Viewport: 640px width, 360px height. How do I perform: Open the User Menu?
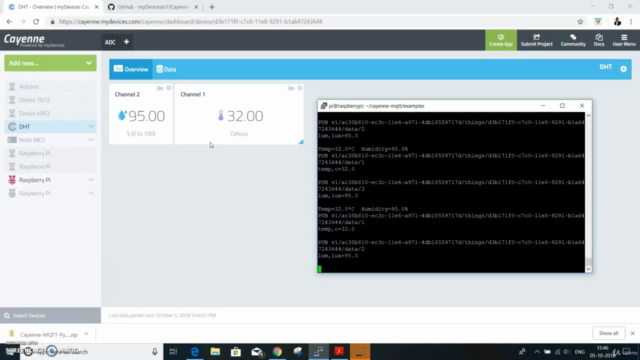624,40
